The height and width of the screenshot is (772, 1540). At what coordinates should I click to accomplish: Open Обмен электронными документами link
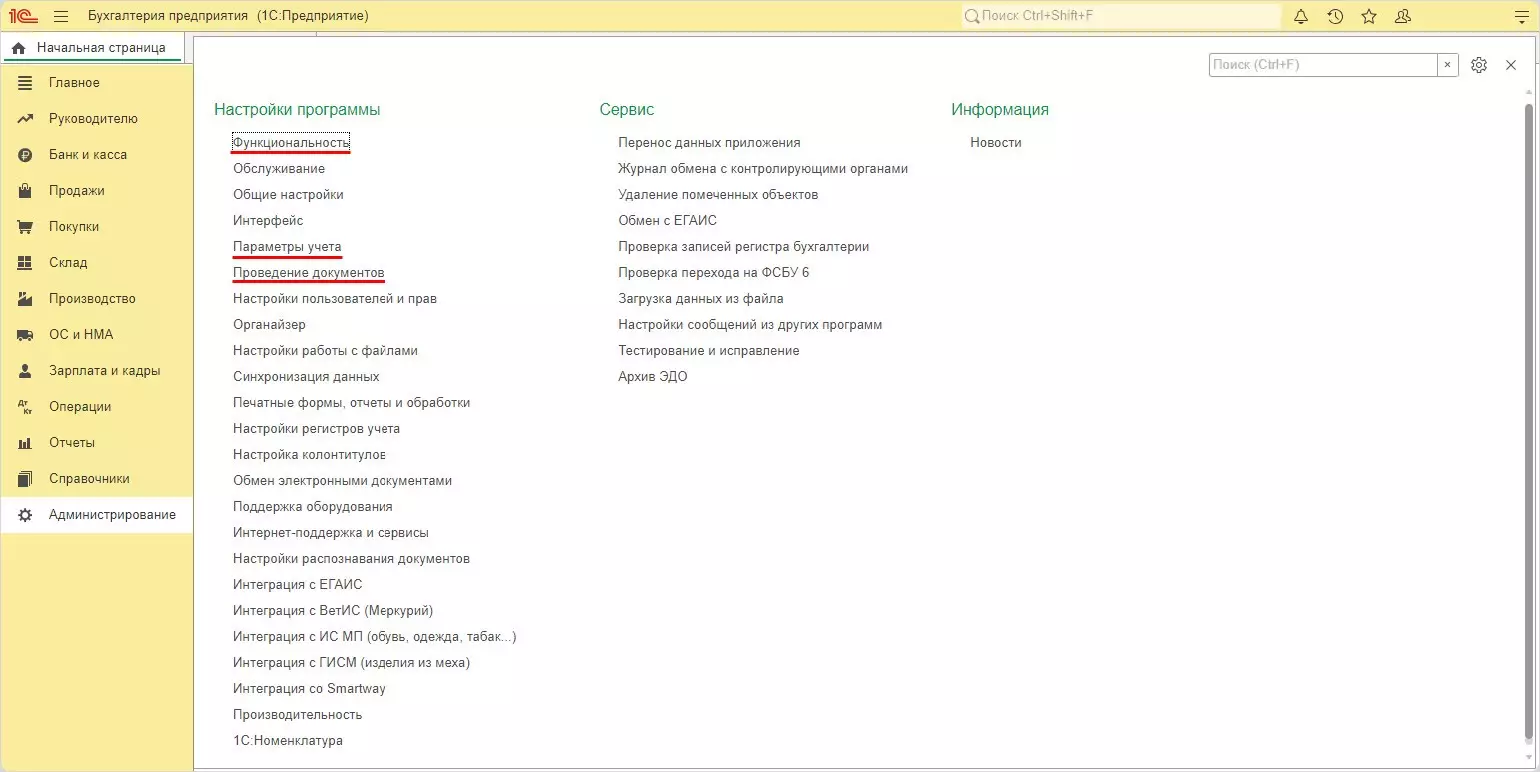point(342,481)
